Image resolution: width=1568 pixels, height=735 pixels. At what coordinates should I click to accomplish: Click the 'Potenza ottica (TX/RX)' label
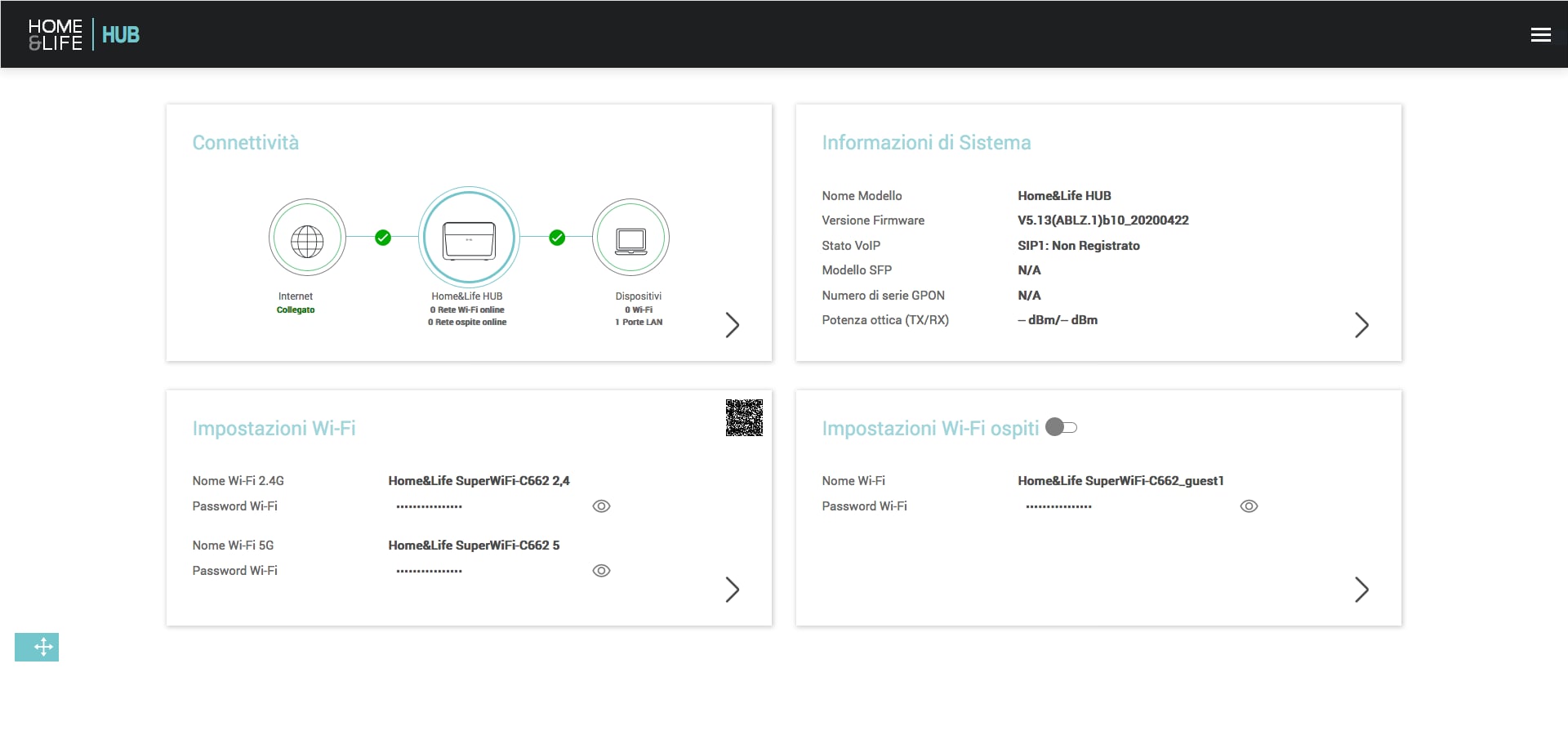(885, 320)
